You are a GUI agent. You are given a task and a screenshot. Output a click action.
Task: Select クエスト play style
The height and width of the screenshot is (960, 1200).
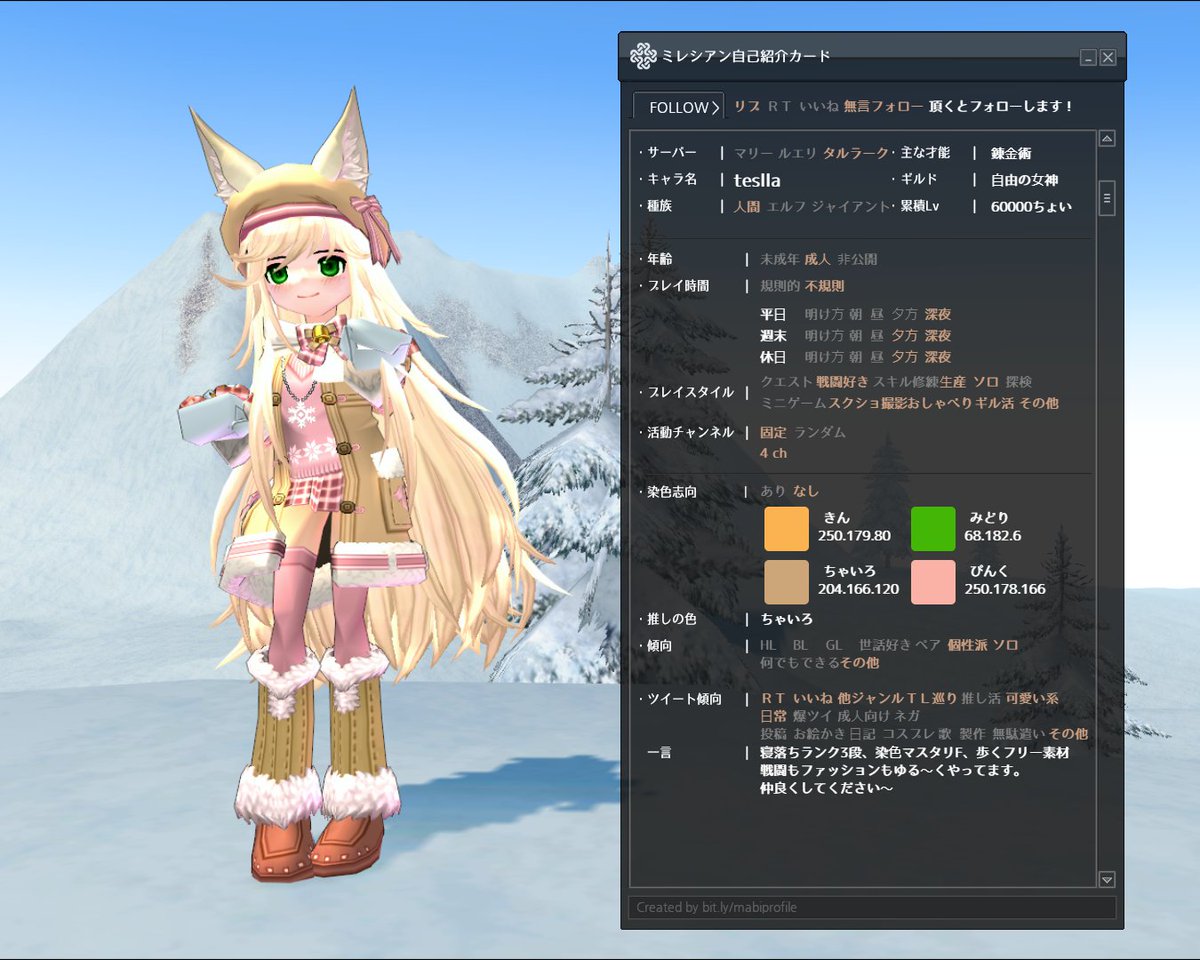786,382
